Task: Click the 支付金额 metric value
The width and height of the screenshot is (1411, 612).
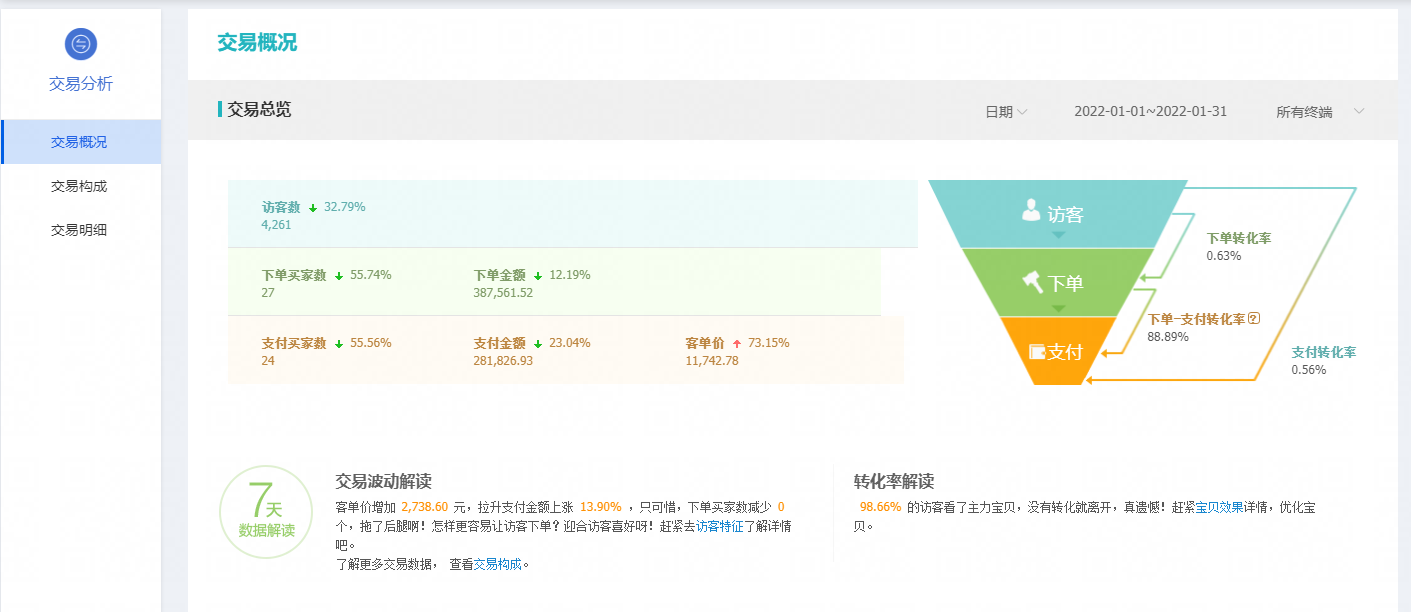Action: (503, 360)
